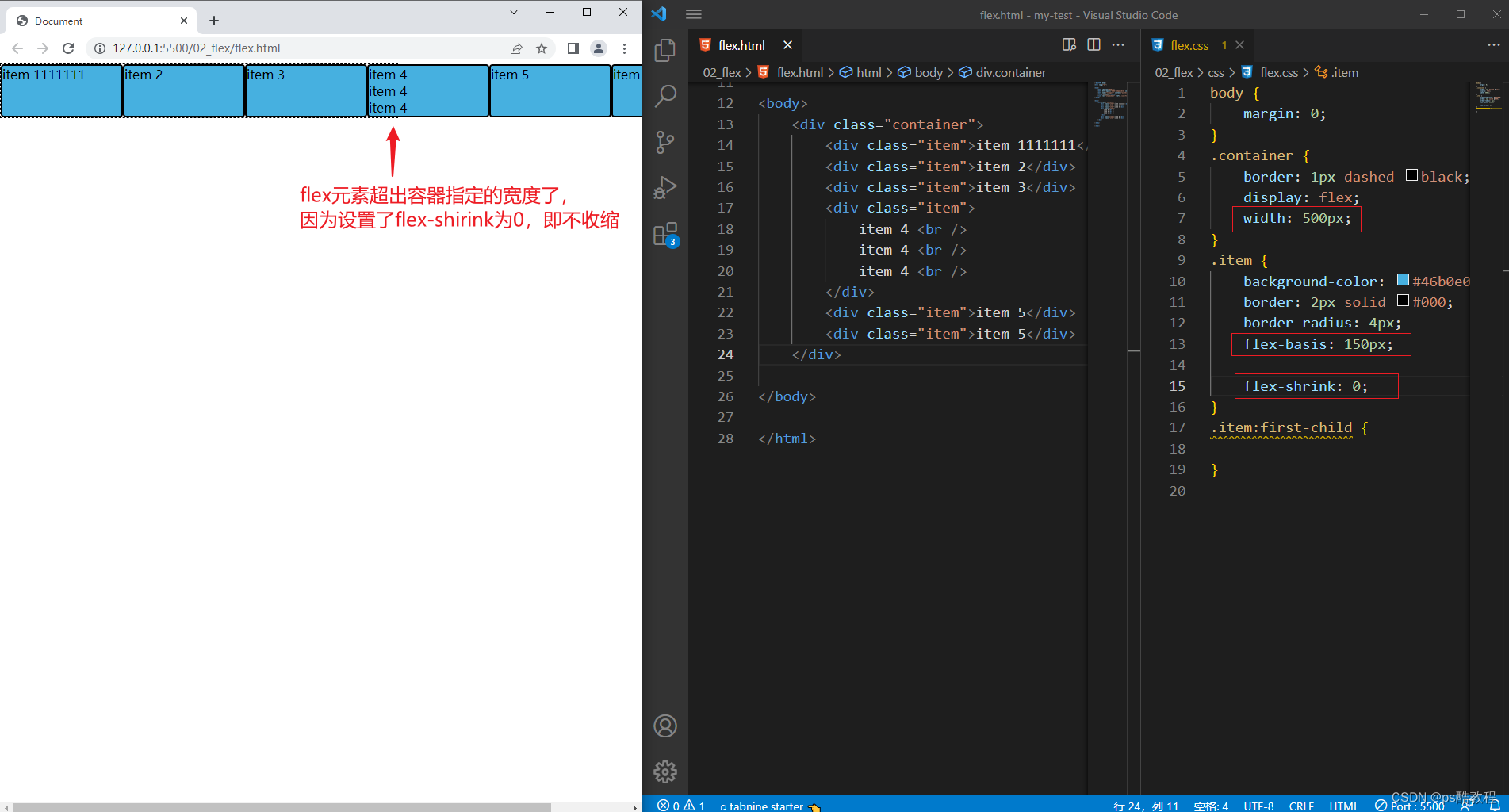Click the Port : 5500 live server status
The width and height of the screenshot is (1509, 812).
point(1410,806)
